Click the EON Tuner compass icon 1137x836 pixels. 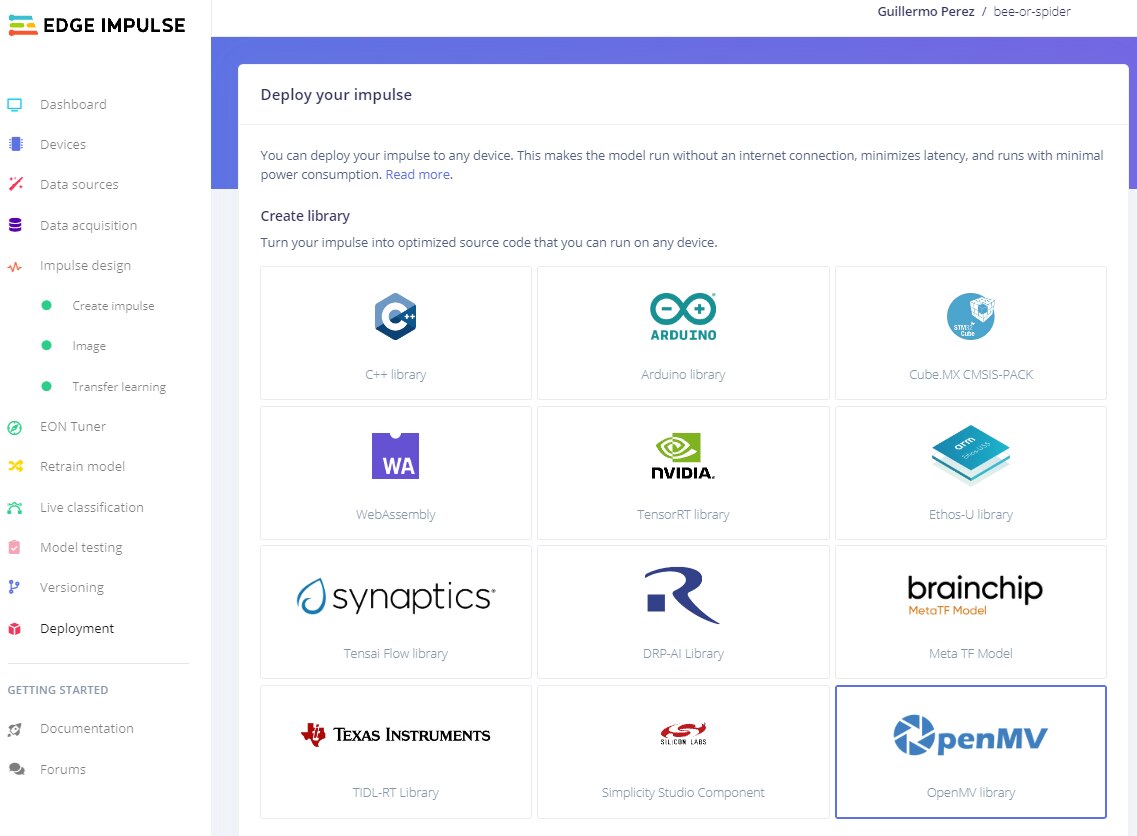(x=15, y=427)
